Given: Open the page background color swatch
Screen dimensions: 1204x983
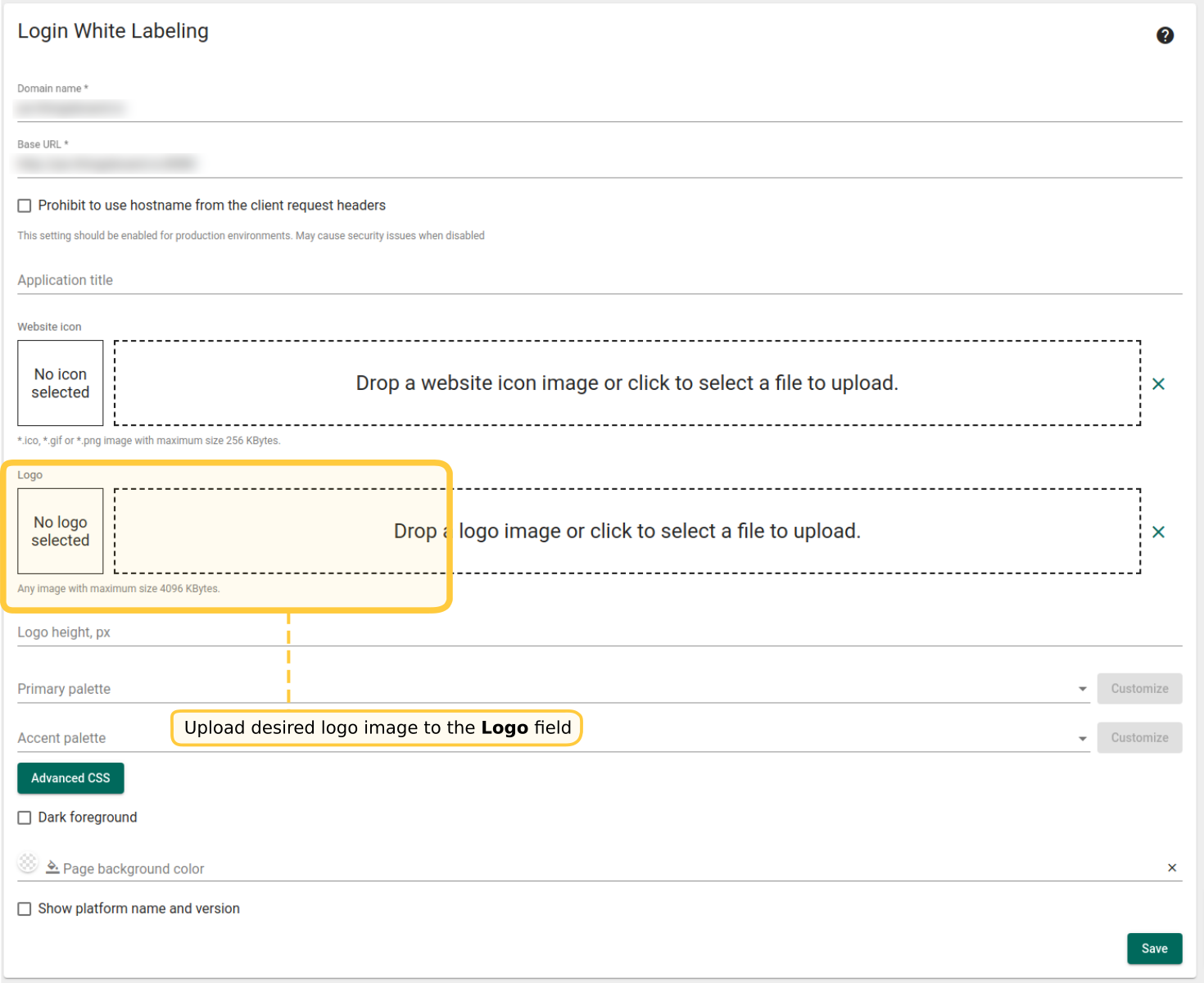Looking at the screenshot, I should tap(28, 863).
